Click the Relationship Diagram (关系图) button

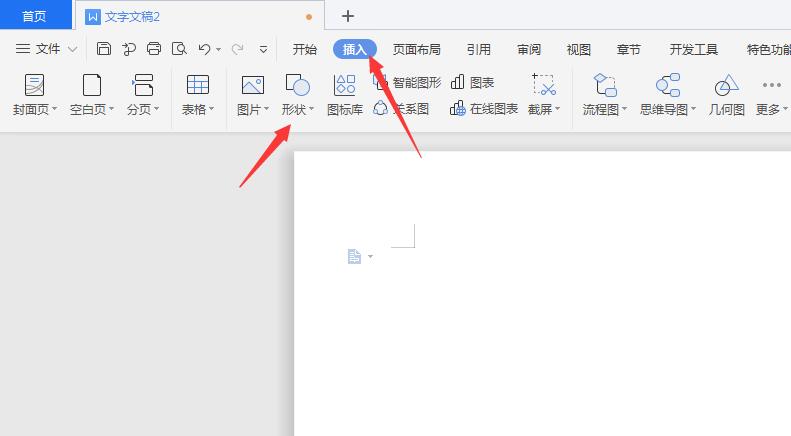pyautogui.click(x=402, y=108)
